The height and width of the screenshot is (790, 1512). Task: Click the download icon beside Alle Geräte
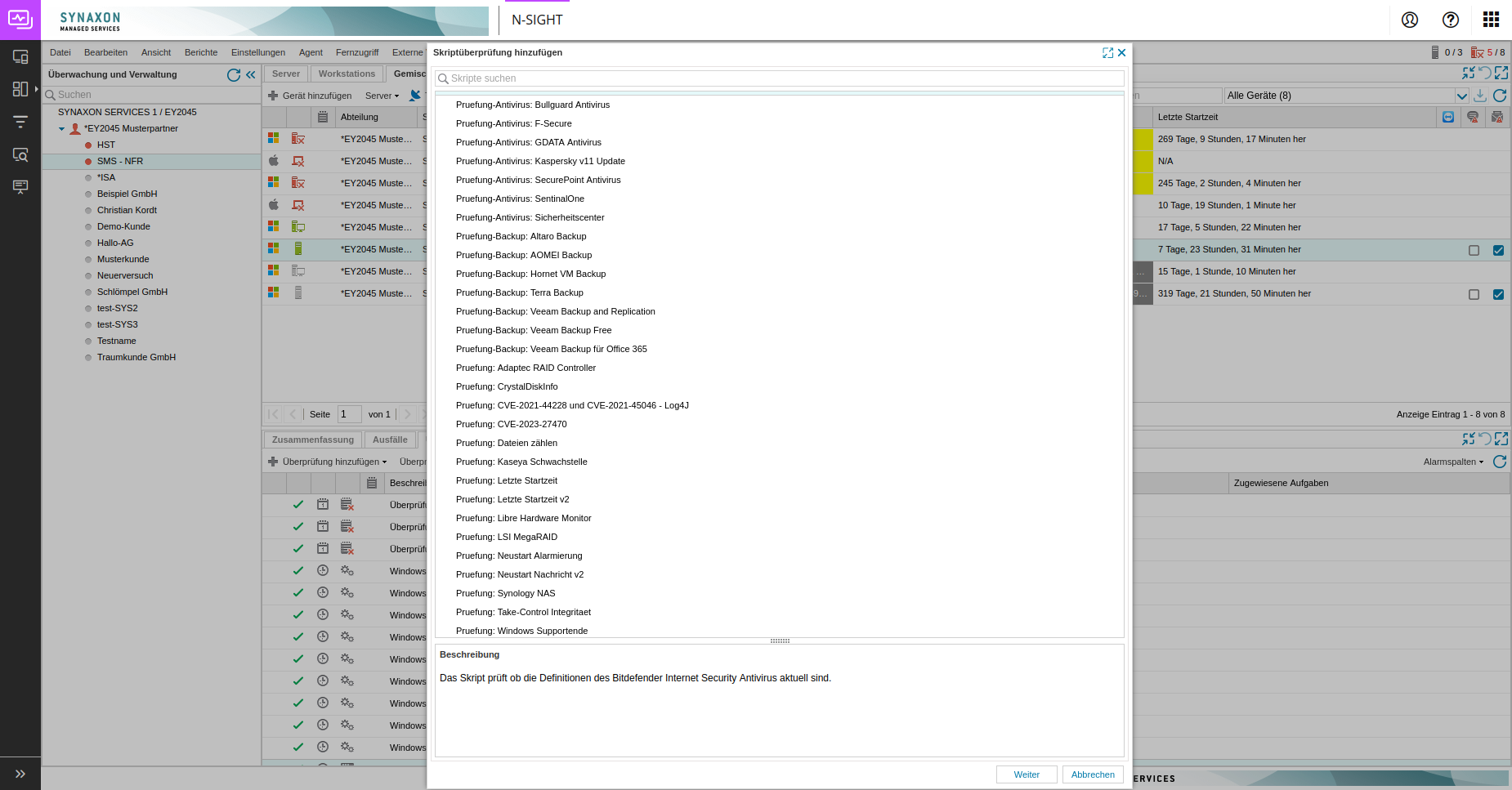[1480, 96]
